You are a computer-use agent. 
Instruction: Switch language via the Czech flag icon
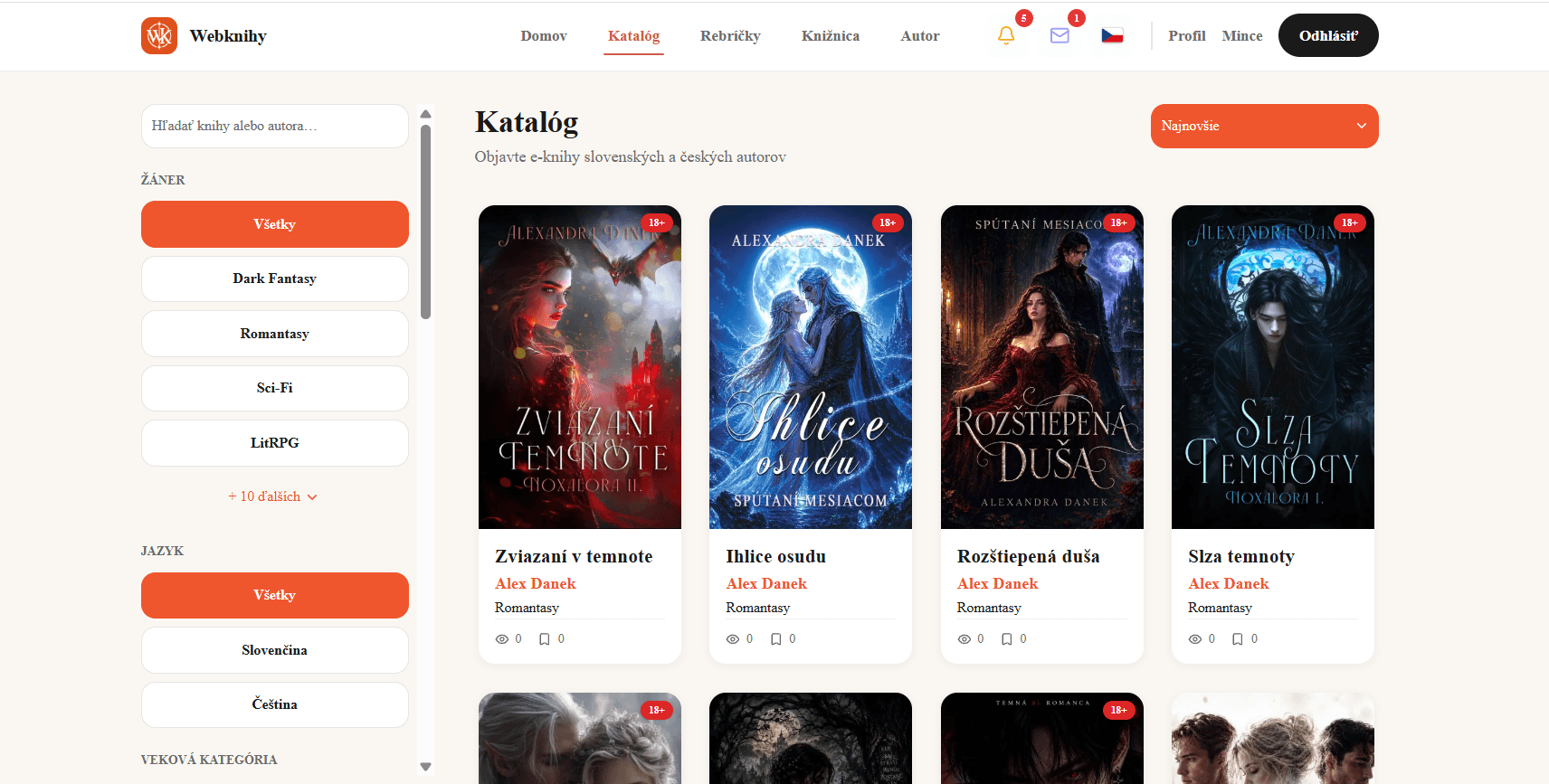(x=1112, y=35)
